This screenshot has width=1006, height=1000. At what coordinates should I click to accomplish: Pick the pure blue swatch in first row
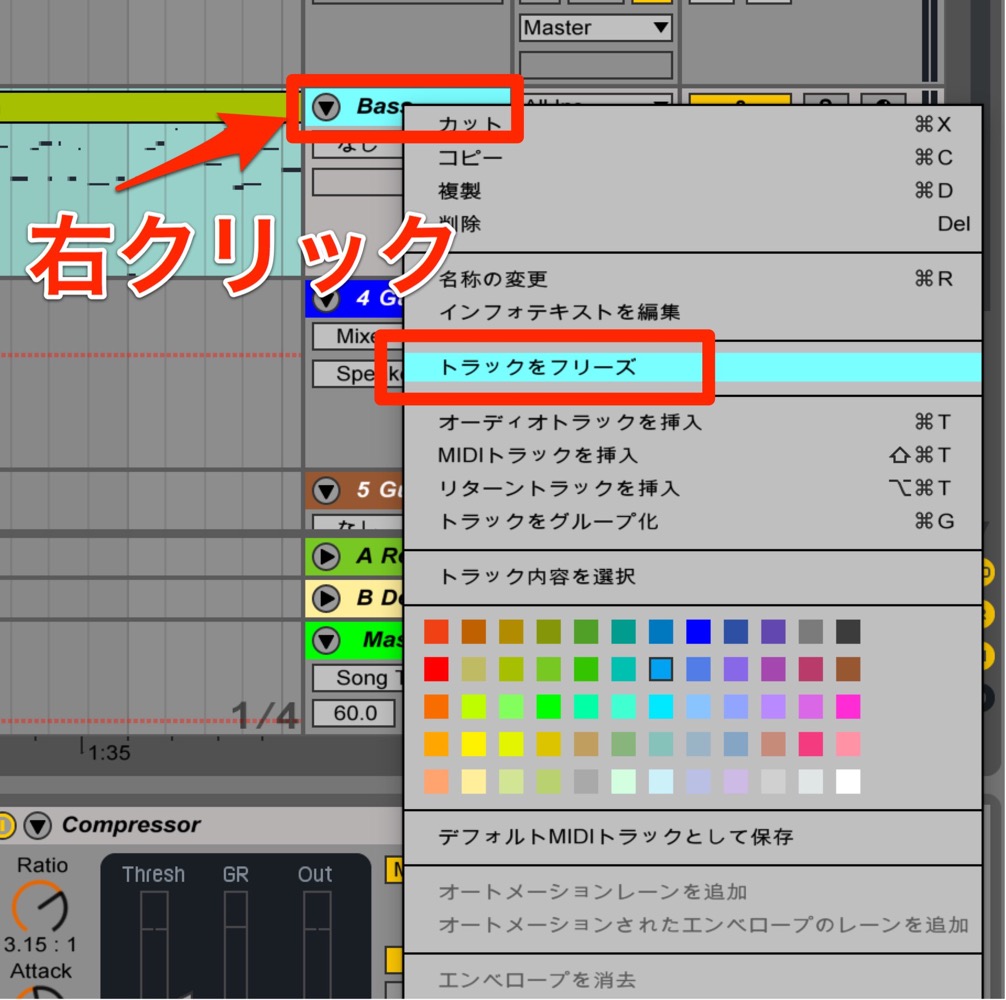pos(698,632)
